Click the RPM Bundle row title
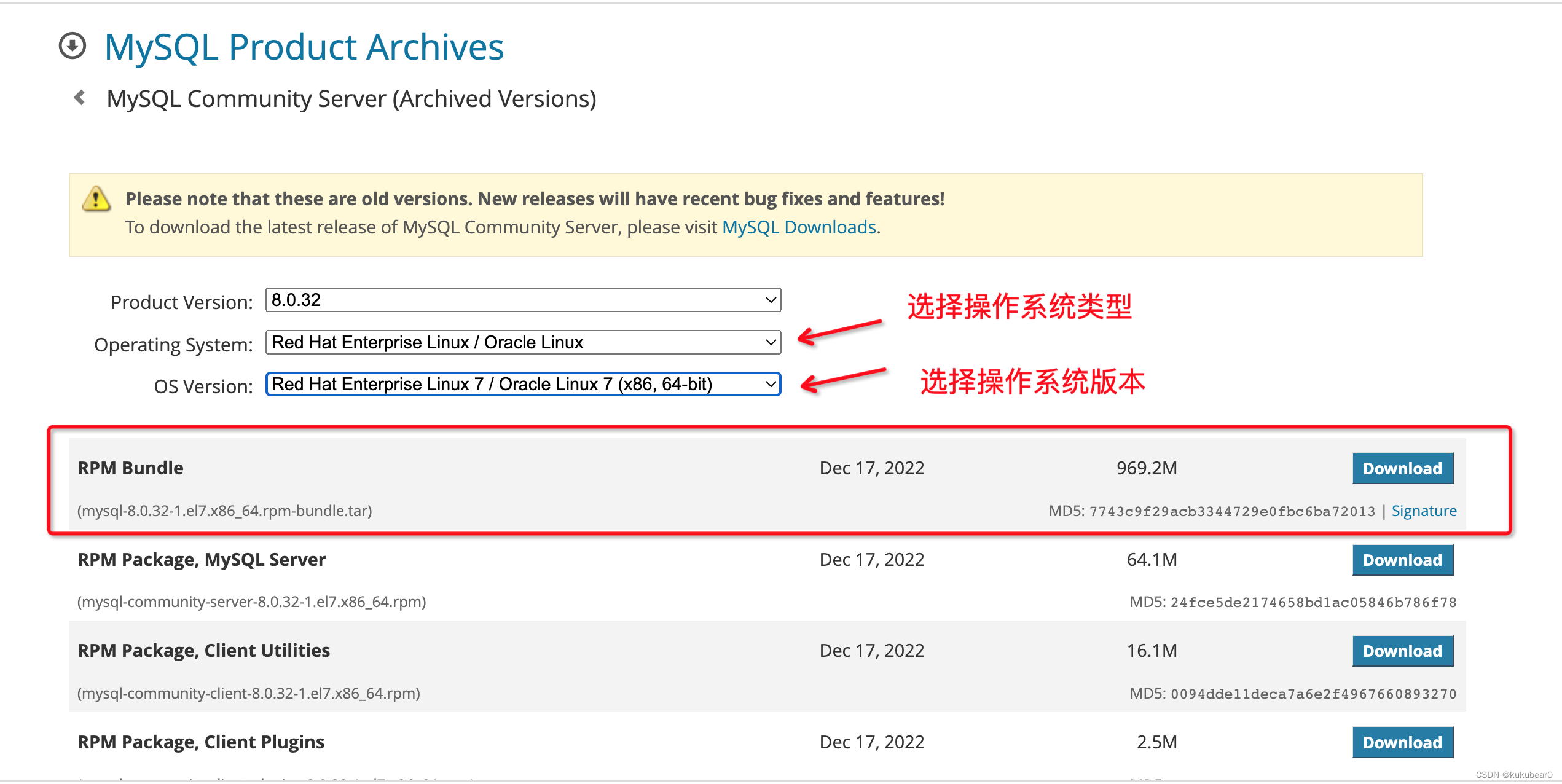1562x784 pixels. 130,468
